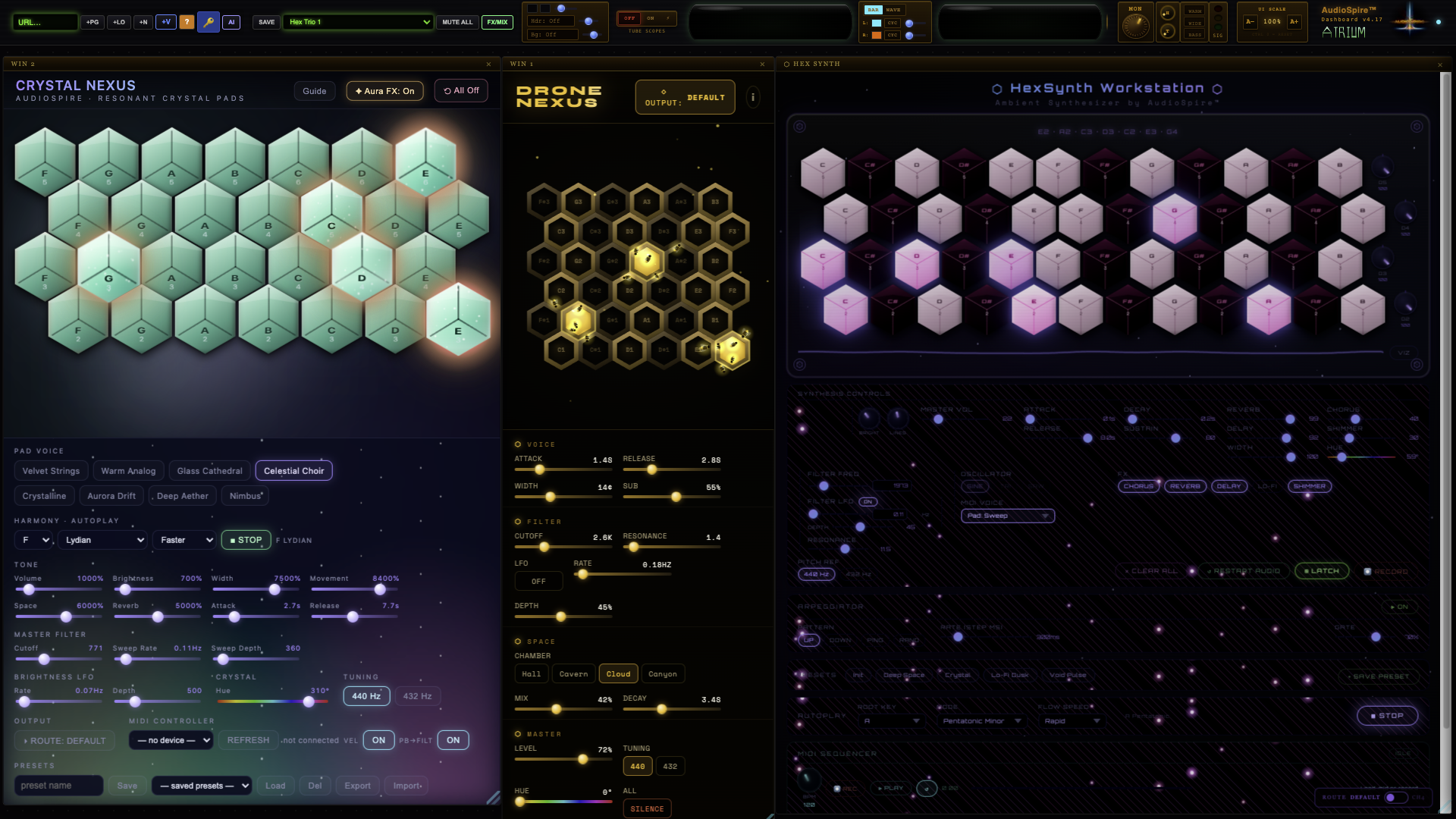Switch tube scopes to OFF
1456x819 pixels.
(x=629, y=18)
